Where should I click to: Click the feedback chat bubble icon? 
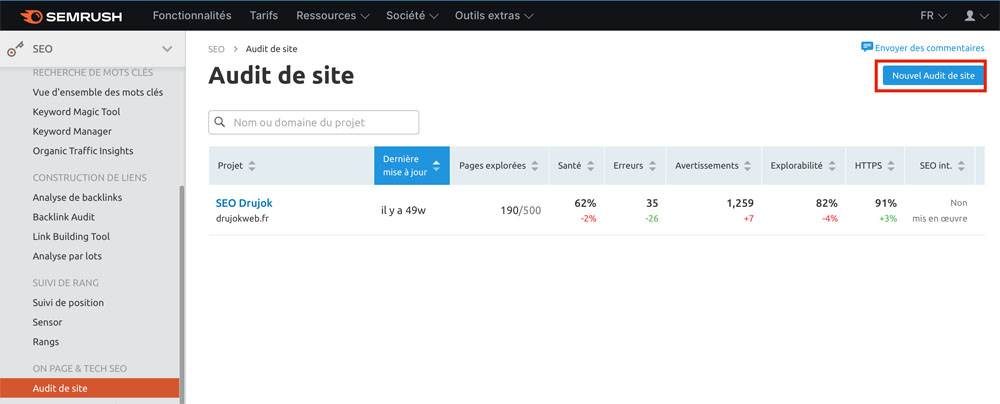[x=867, y=47]
